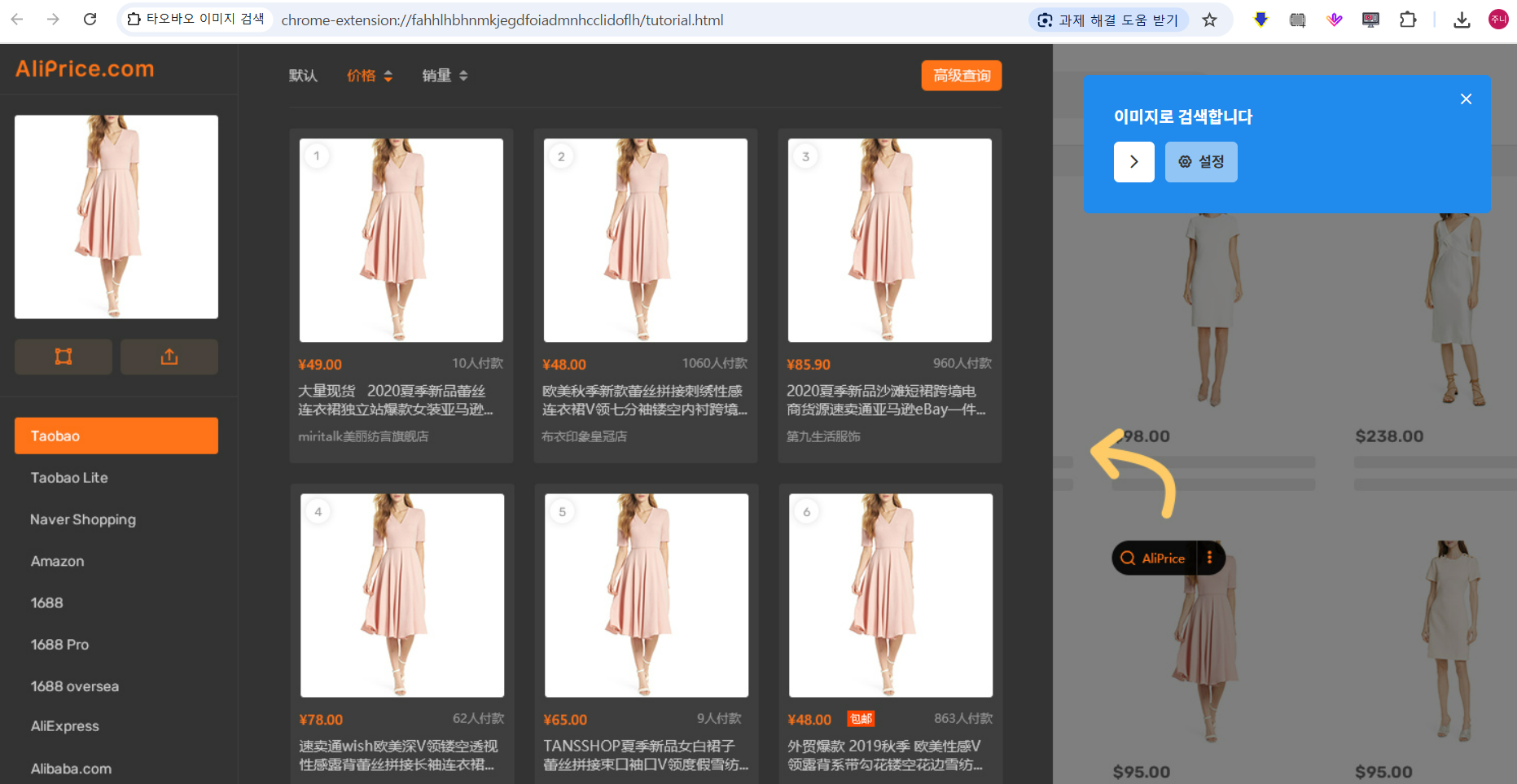This screenshot has height=784, width=1517.
Task: Open shop 布衣印象皇冠店
Action: 585,436
